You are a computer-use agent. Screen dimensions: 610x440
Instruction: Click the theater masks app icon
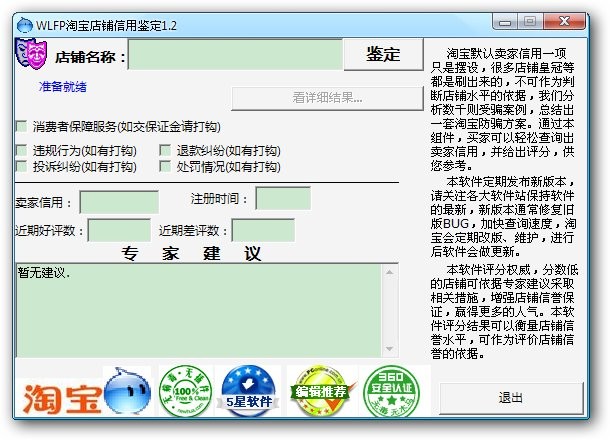(x=31, y=54)
